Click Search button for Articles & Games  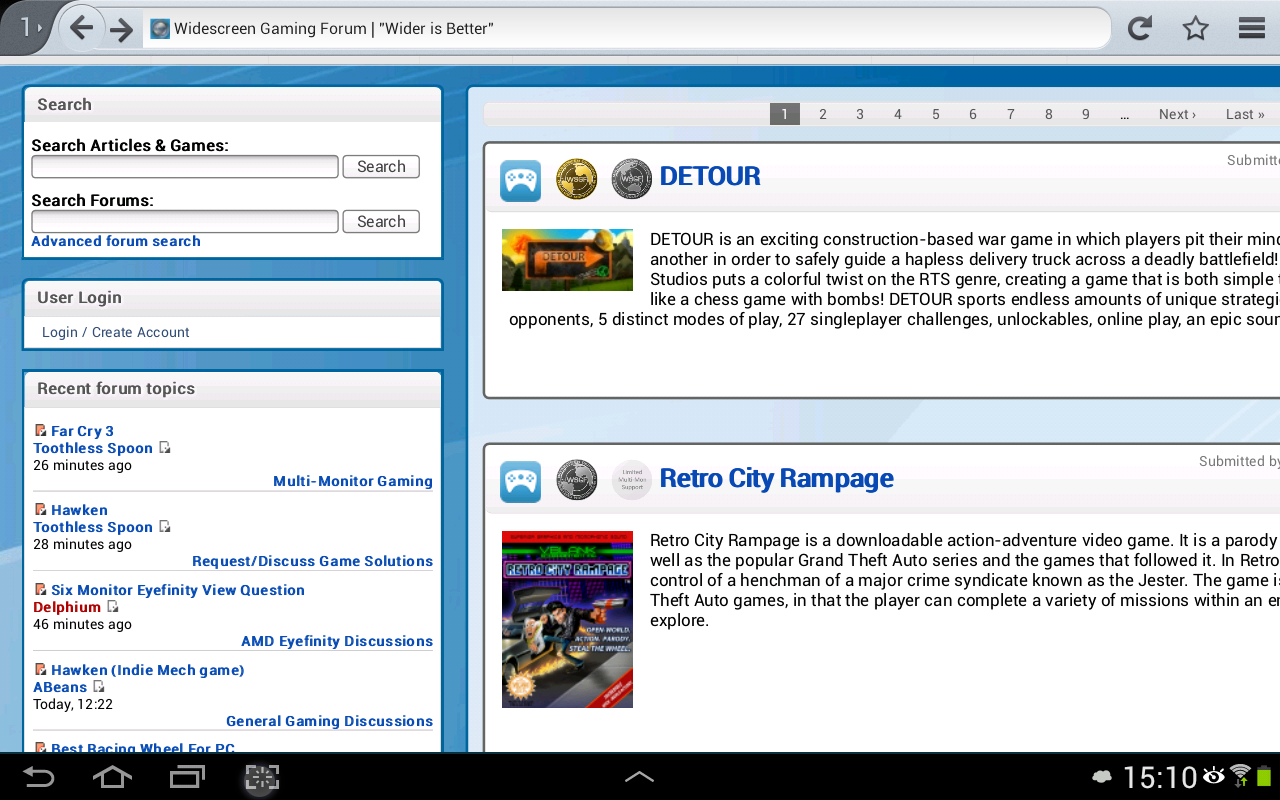[381, 167]
